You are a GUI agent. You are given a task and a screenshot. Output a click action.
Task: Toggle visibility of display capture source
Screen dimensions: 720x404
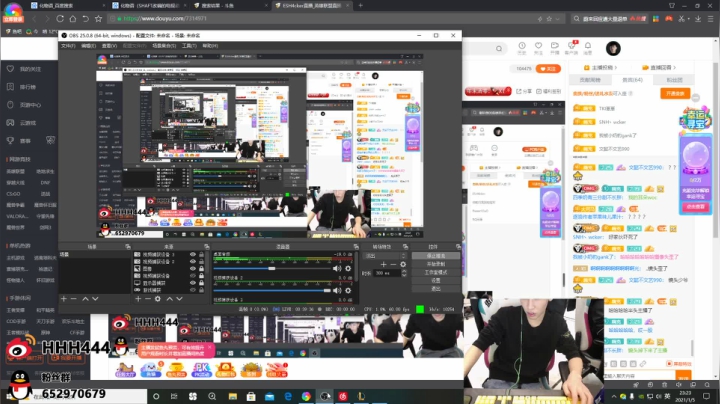(193, 283)
